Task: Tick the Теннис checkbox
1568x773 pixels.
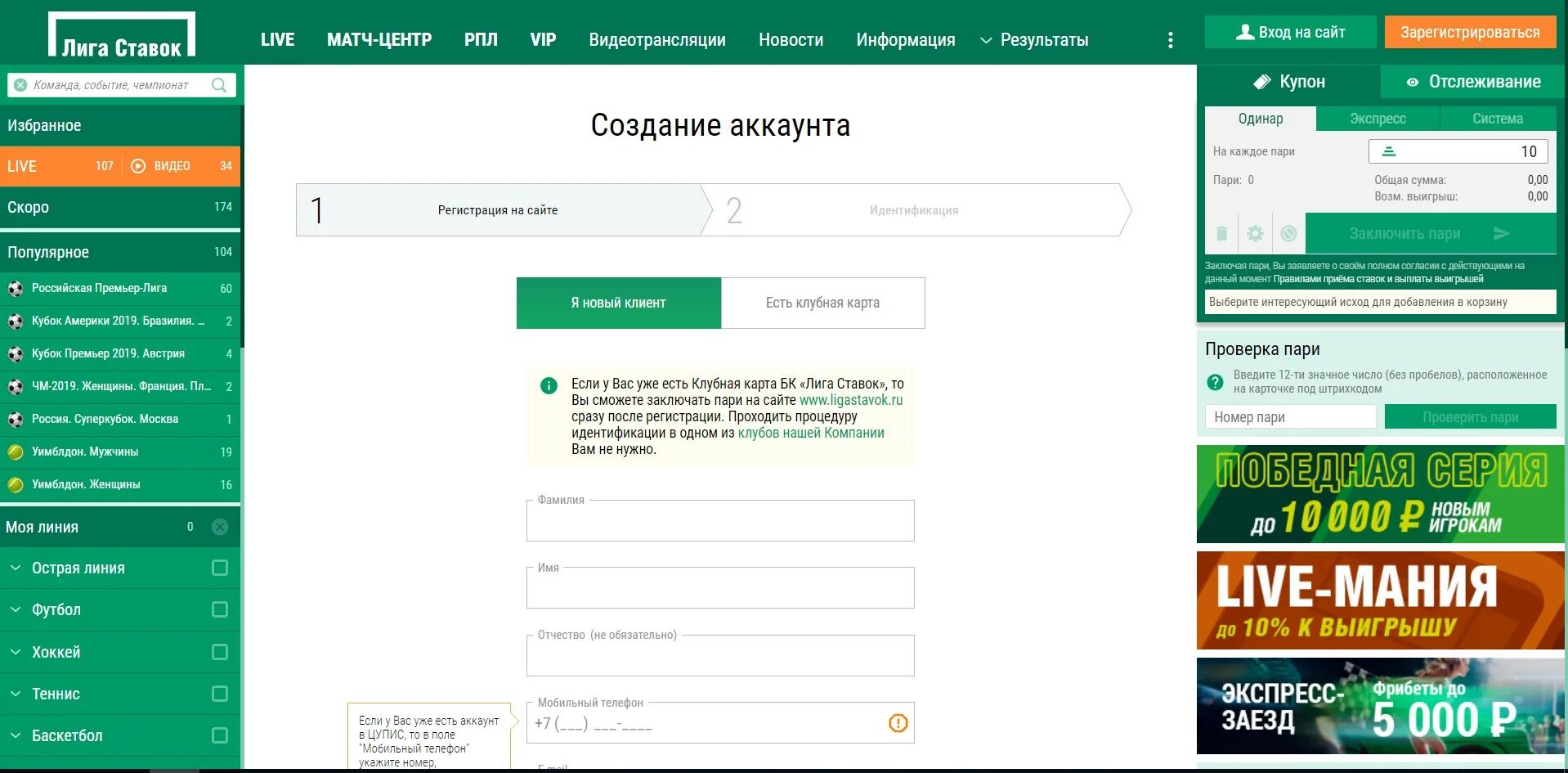Action: click(x=220, y=694)
